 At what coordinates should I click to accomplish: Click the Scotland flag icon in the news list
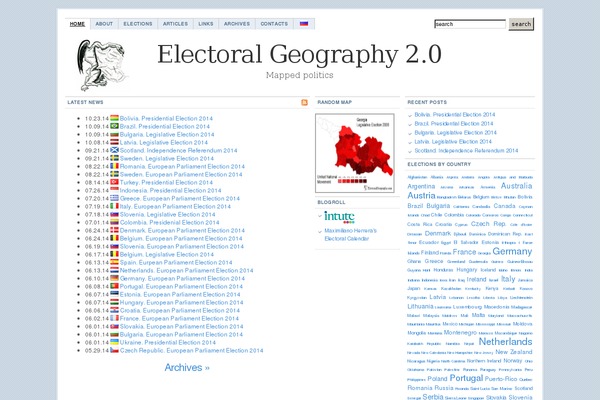[x=114, y=150]
